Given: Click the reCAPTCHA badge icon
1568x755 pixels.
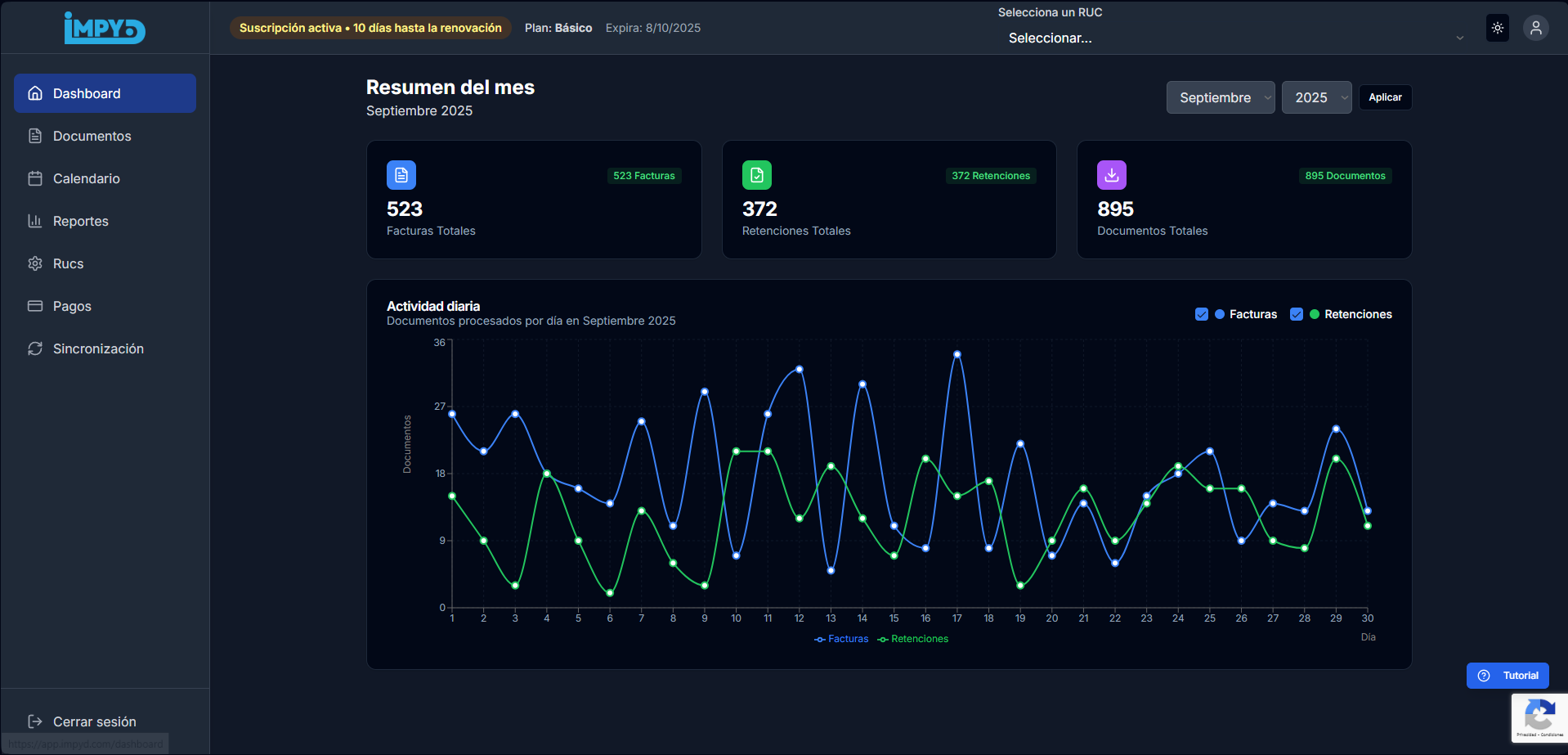Looking at the screenshot, I should (x=1539, y=717).
